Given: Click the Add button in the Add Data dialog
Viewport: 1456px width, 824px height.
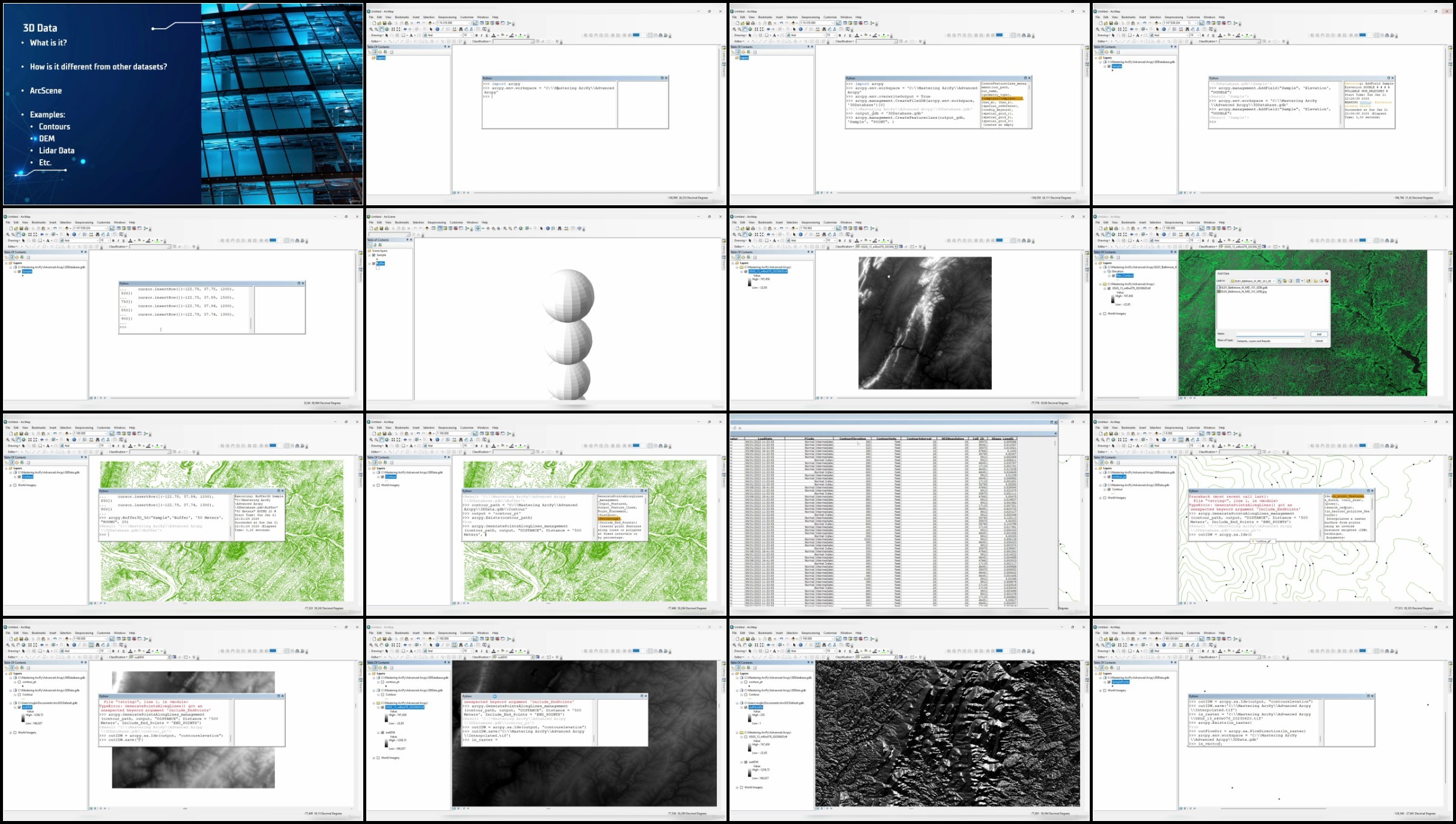Looking at the screenshot, I should coord(1319,334).
